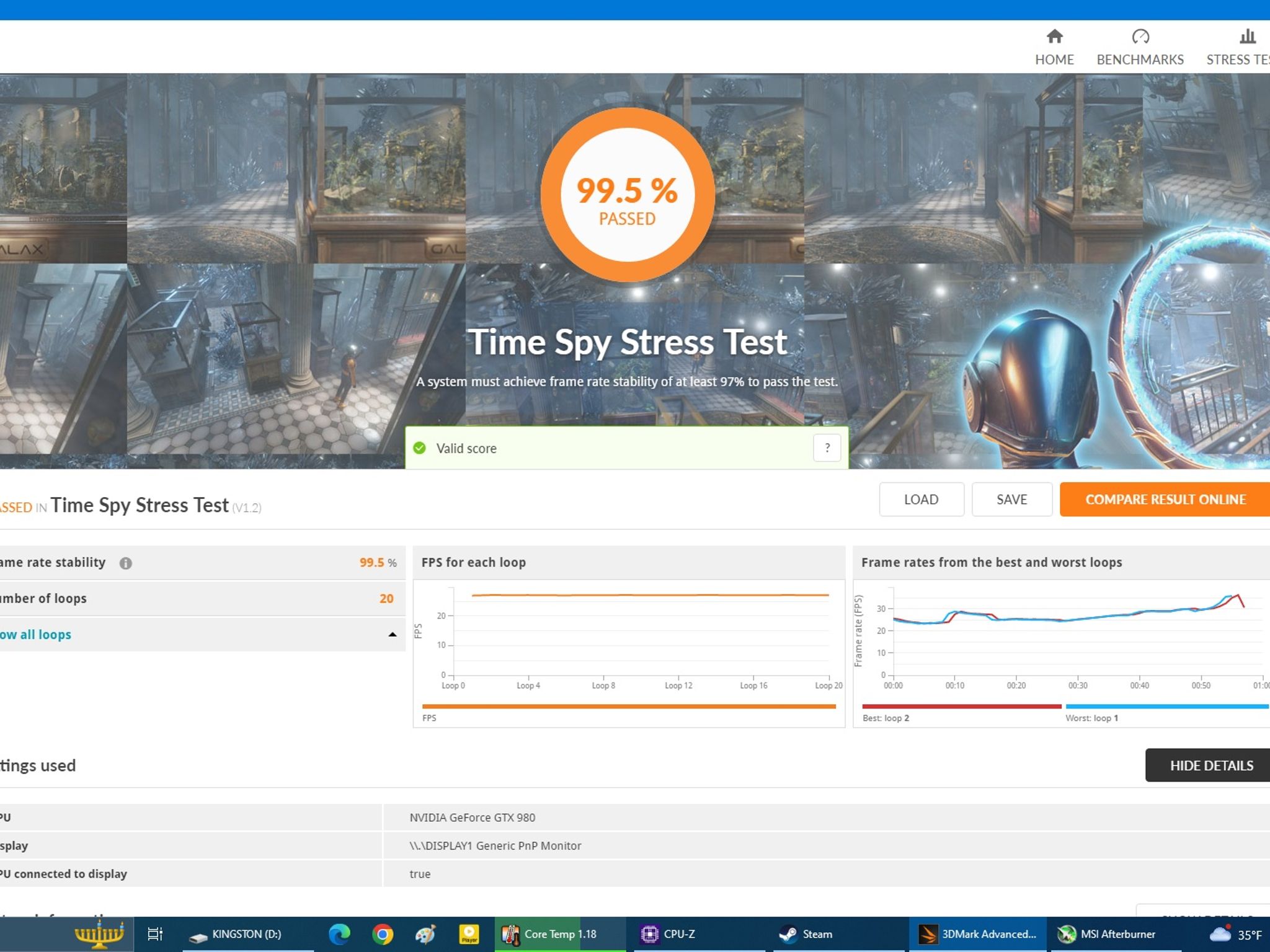The image size is (1270, 952).
Task: Go to the HOME section
Action: coord(1054,47)
